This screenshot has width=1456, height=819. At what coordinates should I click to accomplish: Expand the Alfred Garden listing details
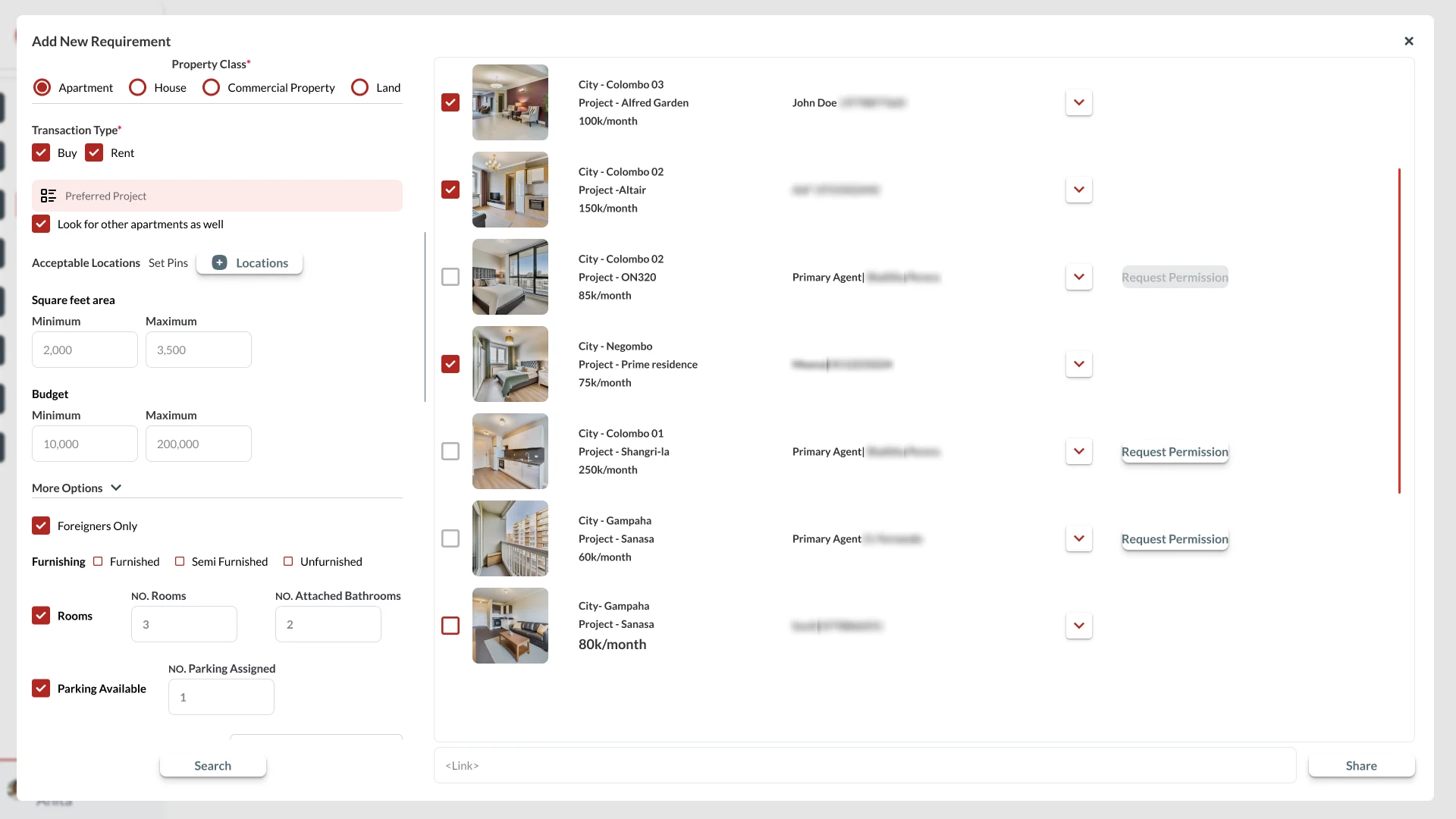click(1078, 102)
